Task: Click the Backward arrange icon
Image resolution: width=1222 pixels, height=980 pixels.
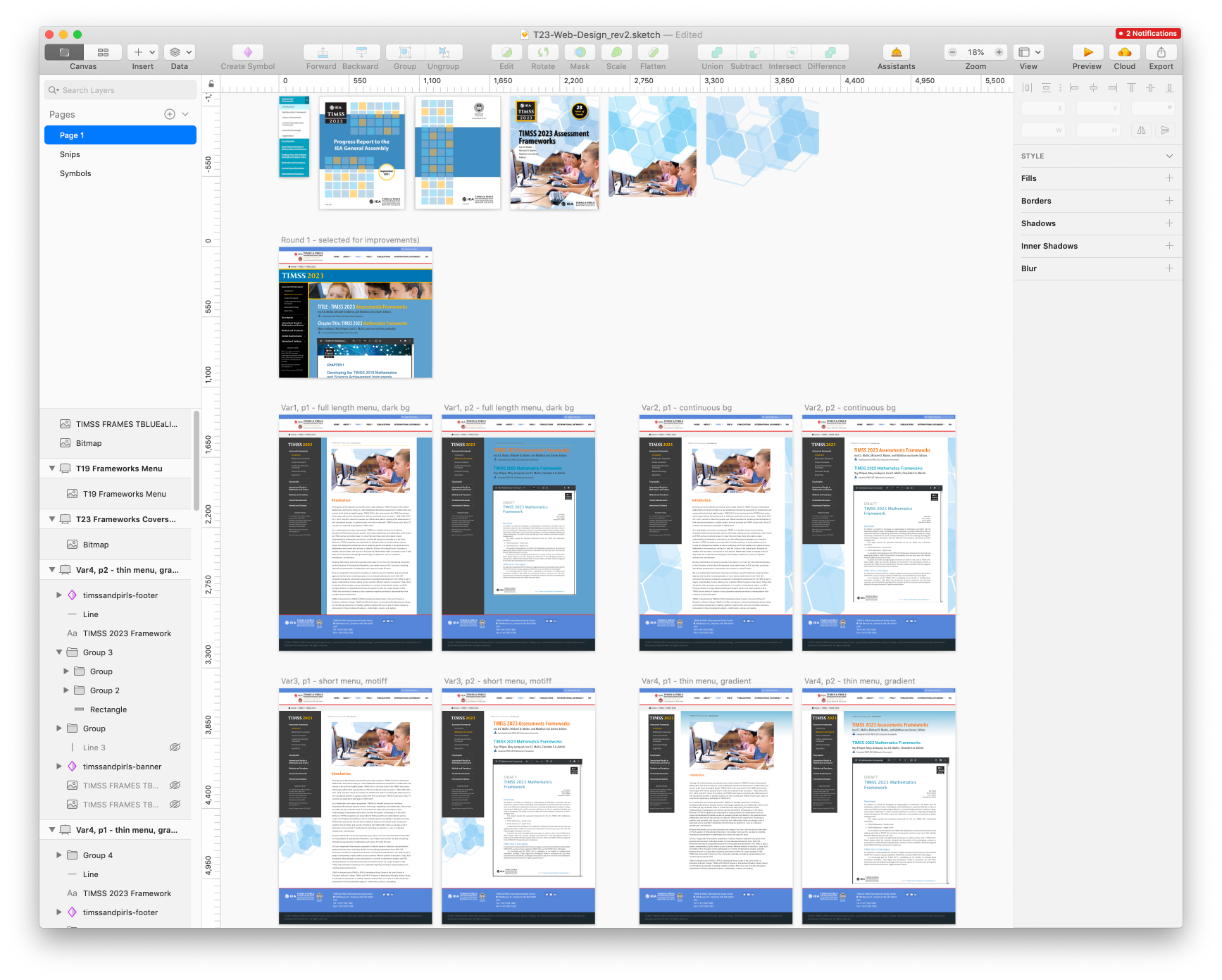Action: pyautogui.click(x=361, y=52)
